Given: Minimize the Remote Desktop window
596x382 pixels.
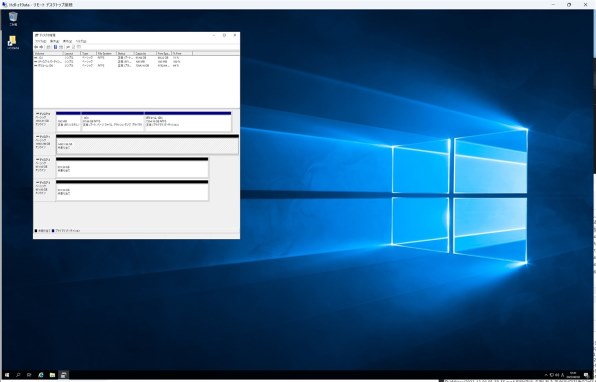Looking at the screenshot, I should coord(553,5).
